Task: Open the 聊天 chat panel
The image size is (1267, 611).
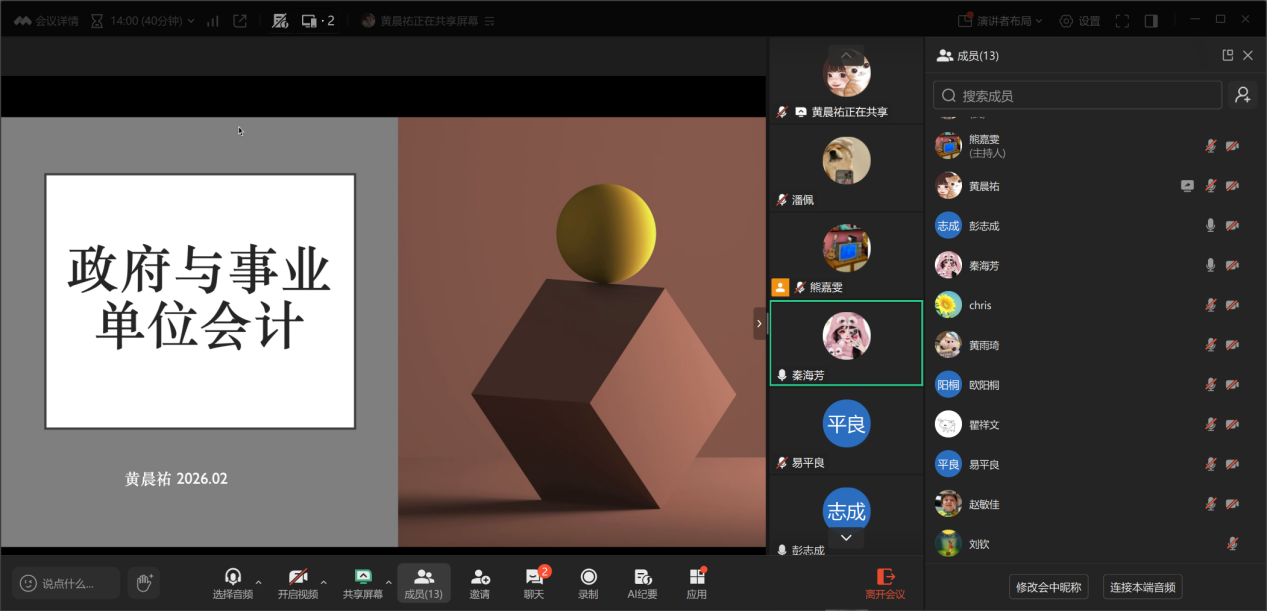Action: pyautogui.click(x=534, y=582)
